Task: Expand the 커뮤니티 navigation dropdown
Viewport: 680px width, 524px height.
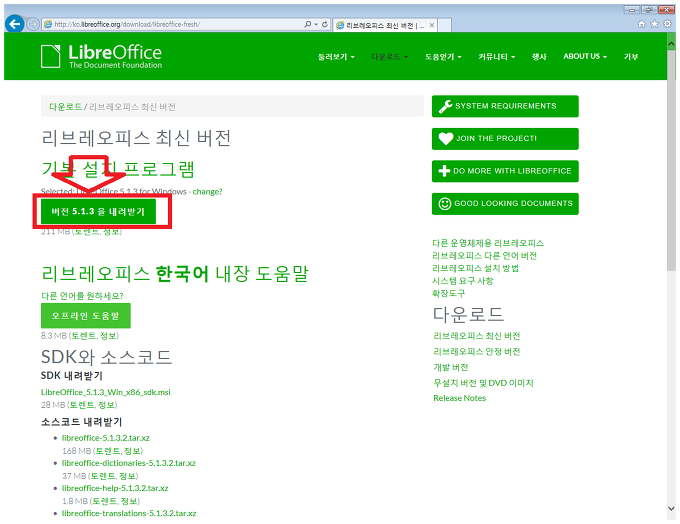Action: tap(497, 57)
